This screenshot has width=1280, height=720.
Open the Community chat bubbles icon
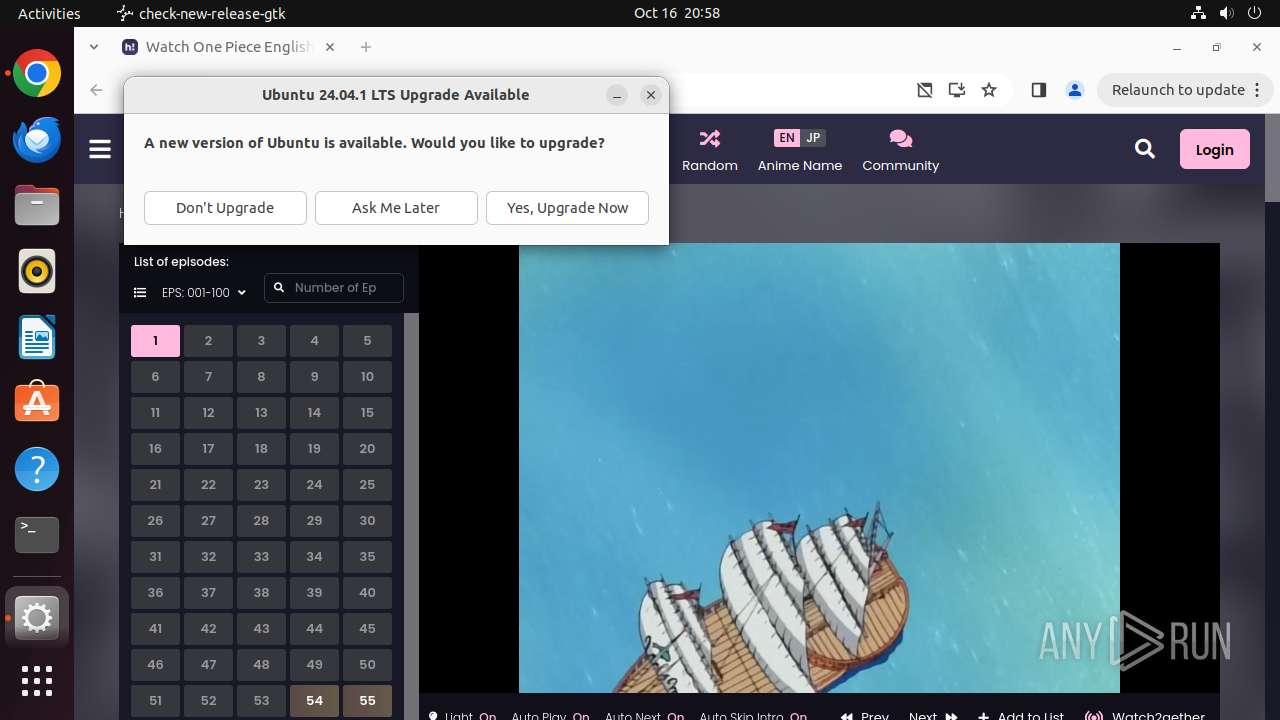pyautogui.click(x=900, y=138)
